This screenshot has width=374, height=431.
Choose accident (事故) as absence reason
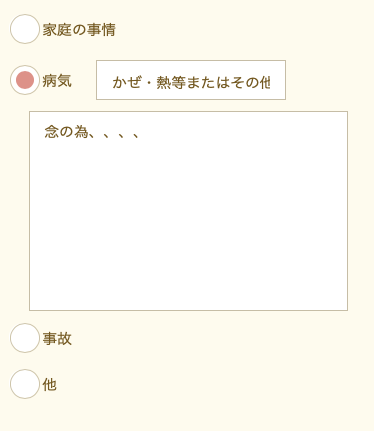click(25, 338)
